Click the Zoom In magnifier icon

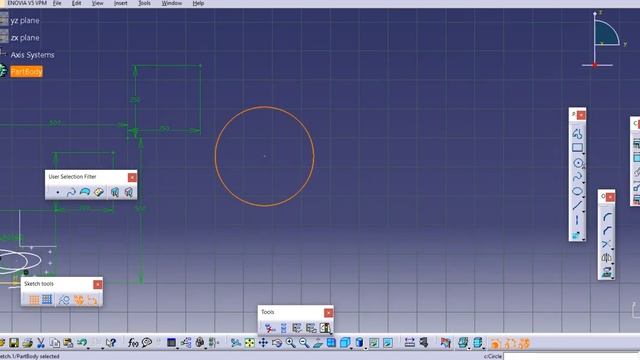coord(291,343)
